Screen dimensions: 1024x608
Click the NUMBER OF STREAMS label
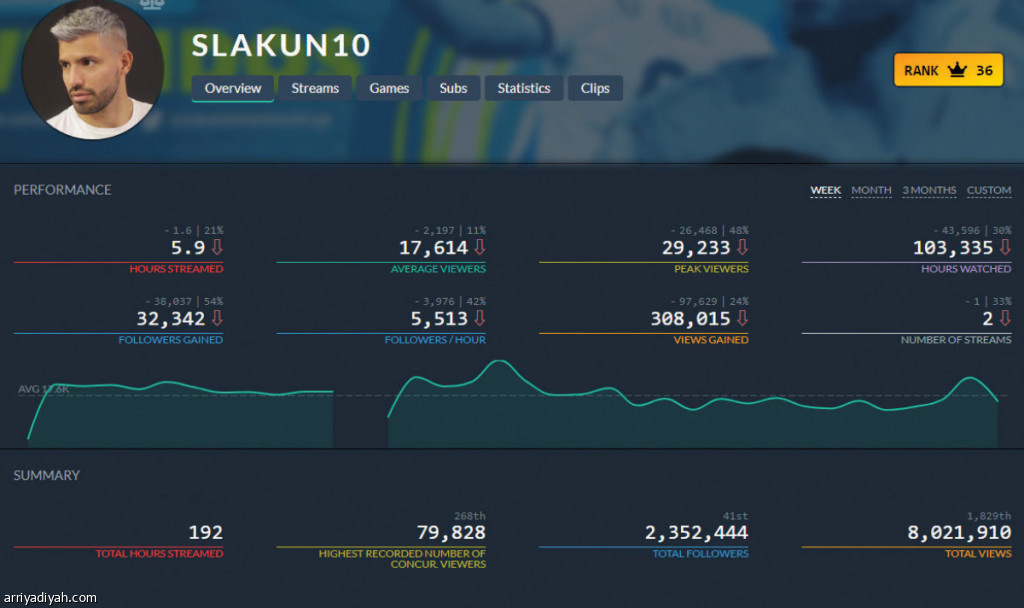coord(955,340)
